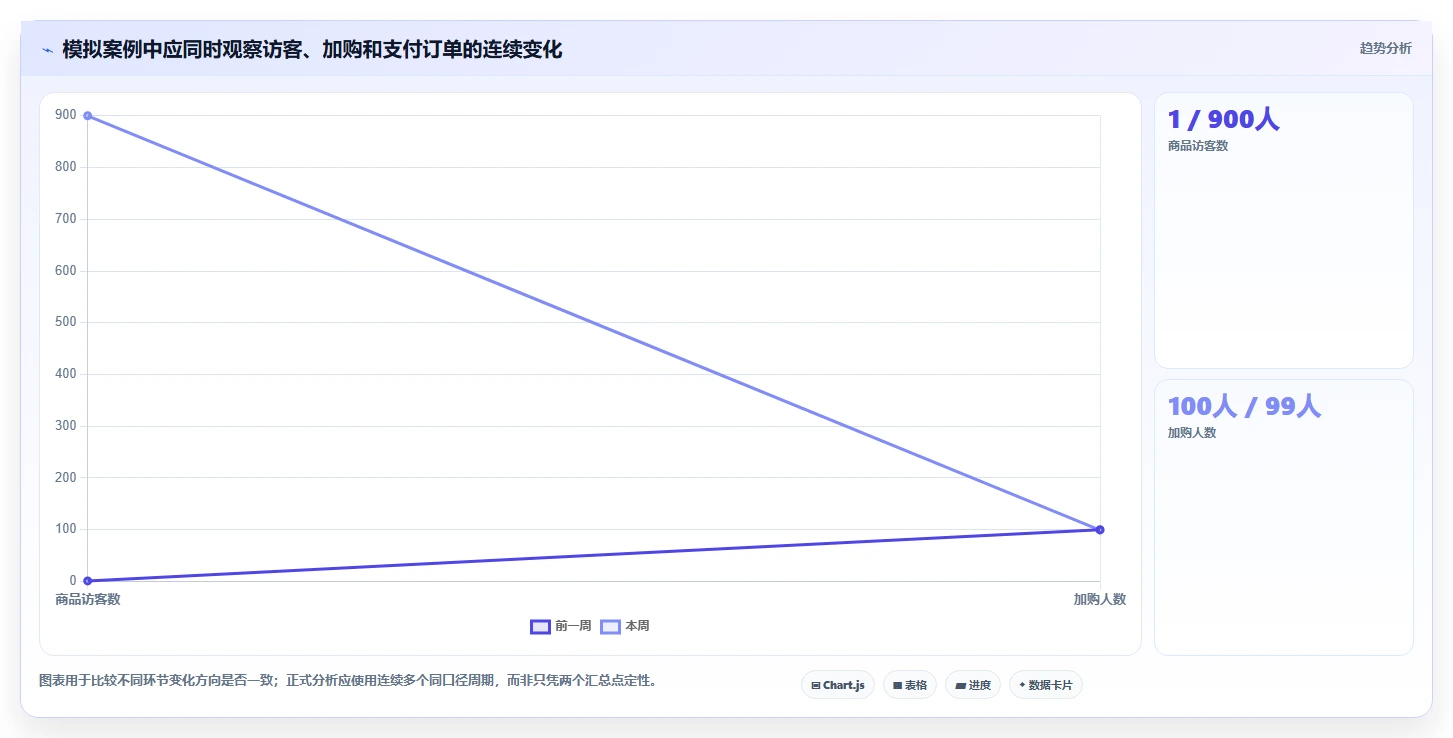Click the 前一周 data point at 0

(x=88, y=581)
